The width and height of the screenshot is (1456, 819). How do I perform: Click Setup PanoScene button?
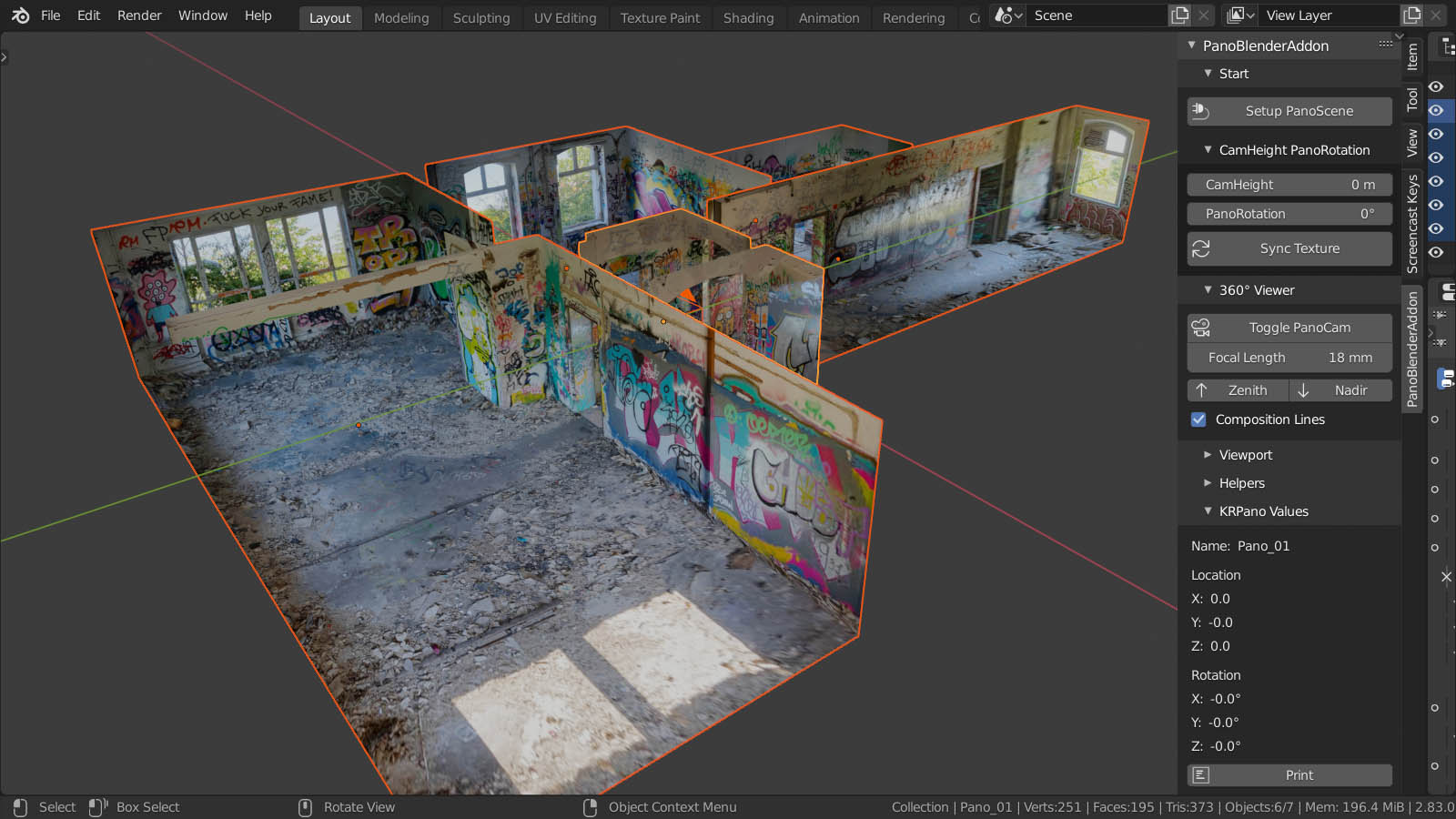[x=1289, y=111]
